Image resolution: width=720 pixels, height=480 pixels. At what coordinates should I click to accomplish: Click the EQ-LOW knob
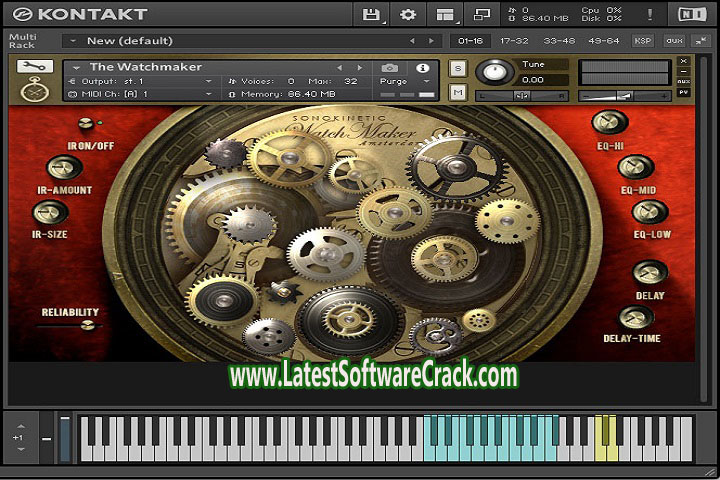pos(650,212)
